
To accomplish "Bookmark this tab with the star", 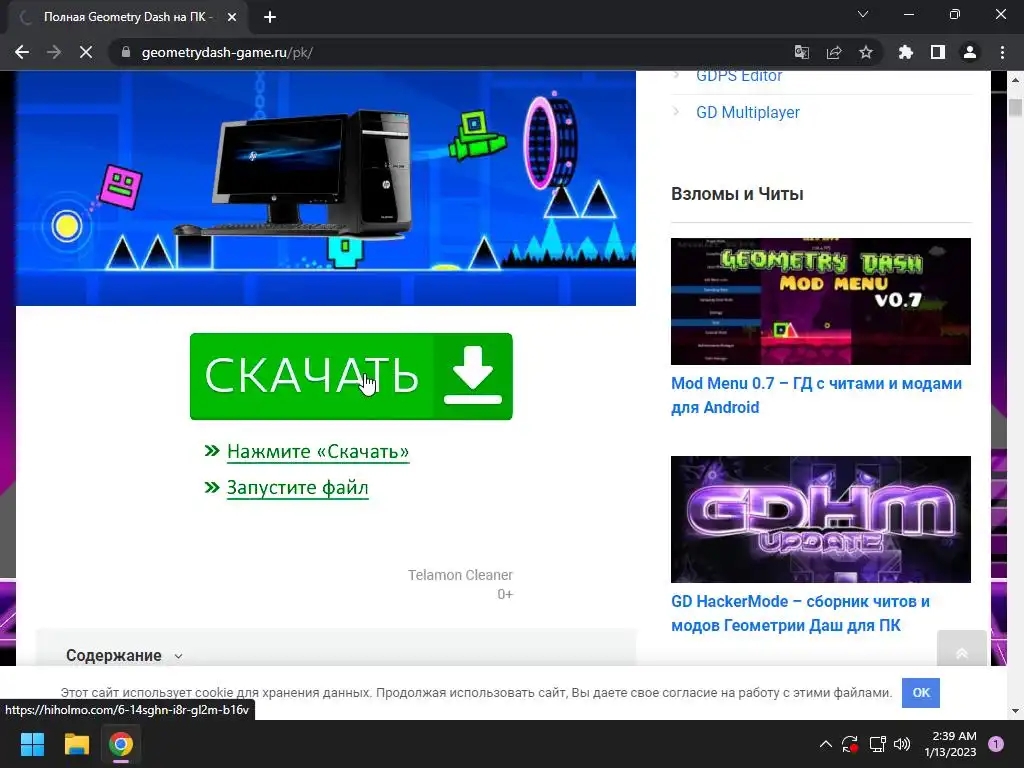I will tap(866, 52).
